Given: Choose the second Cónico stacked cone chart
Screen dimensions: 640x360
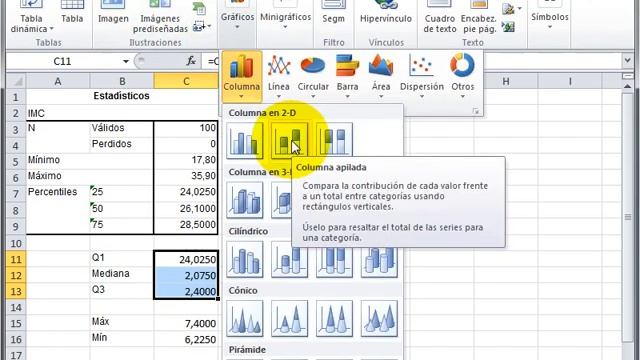Looking at the screenshot, I should (289, 318).
